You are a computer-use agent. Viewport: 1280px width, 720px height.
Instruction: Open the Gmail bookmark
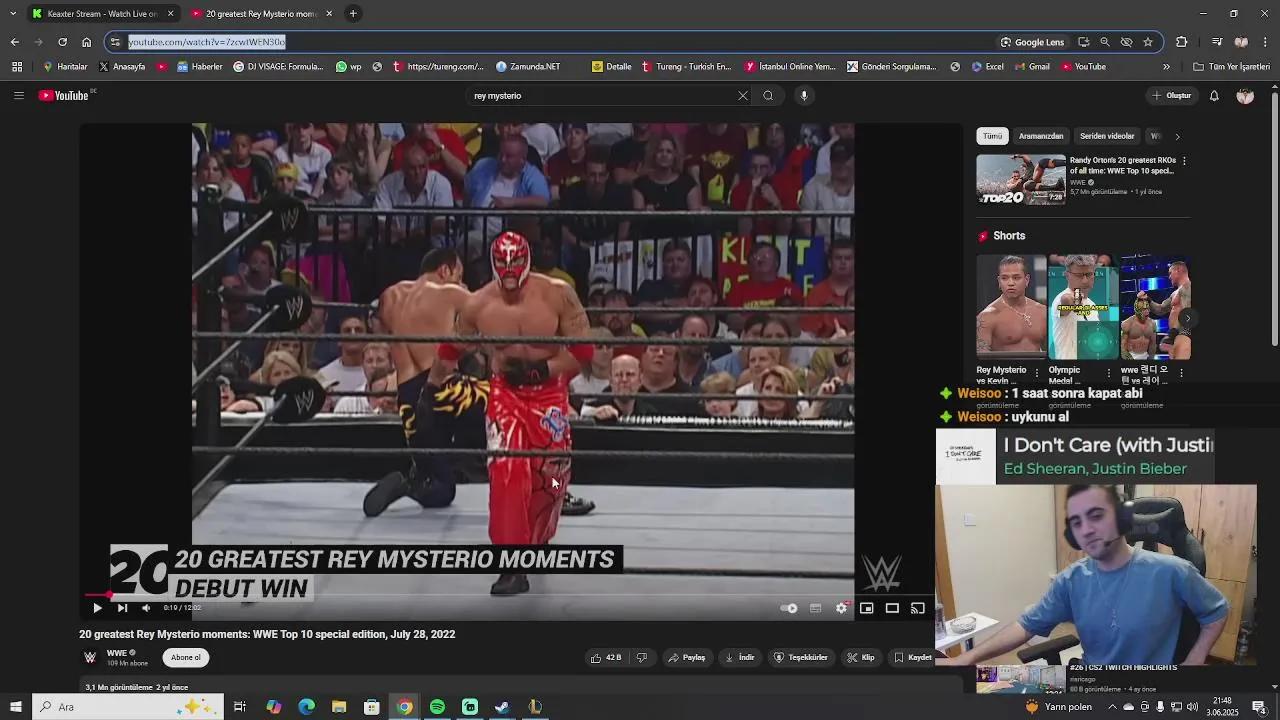(1031, 67)
